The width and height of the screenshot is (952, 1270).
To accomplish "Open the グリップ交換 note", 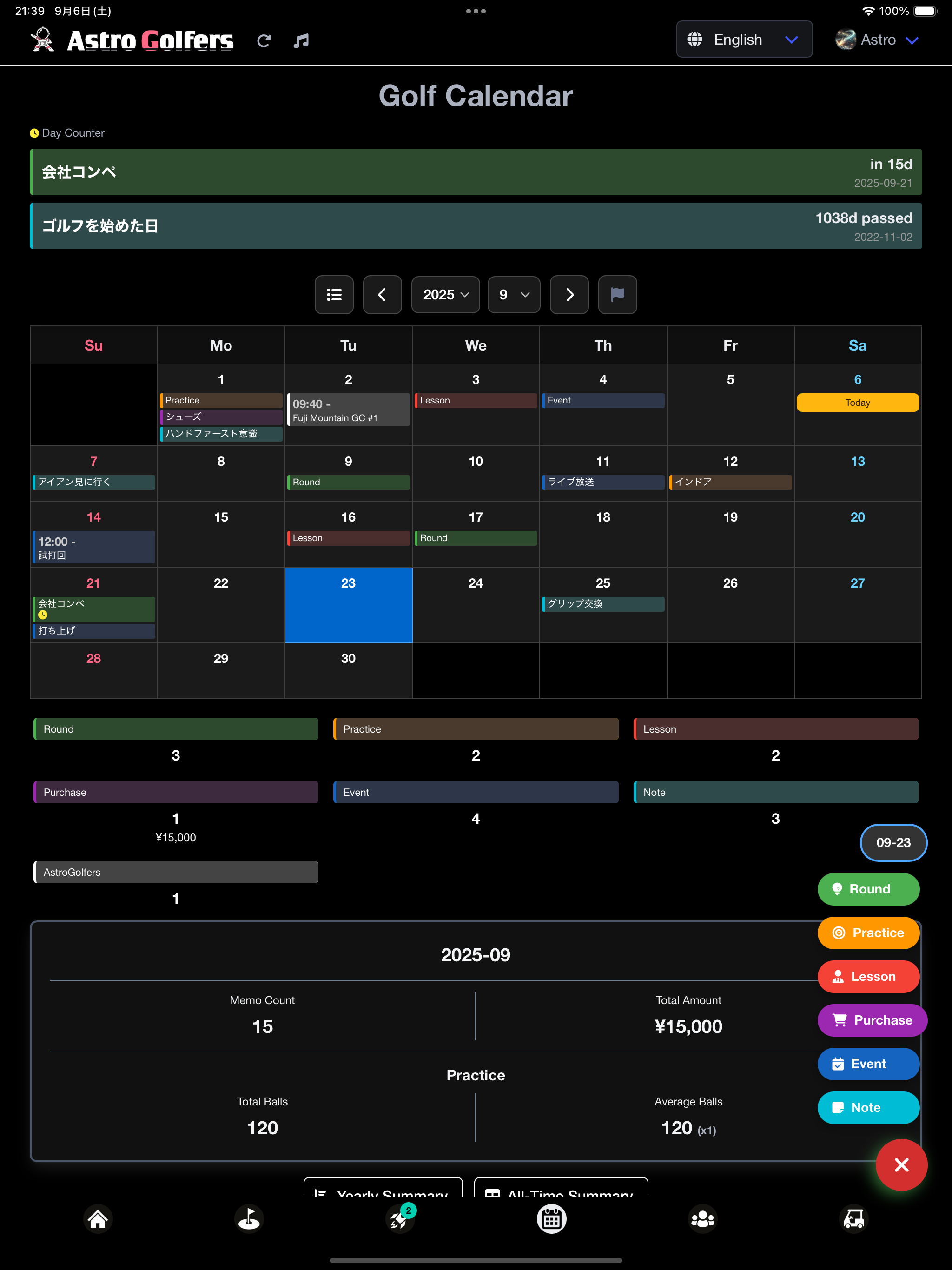I will point(603,604).
